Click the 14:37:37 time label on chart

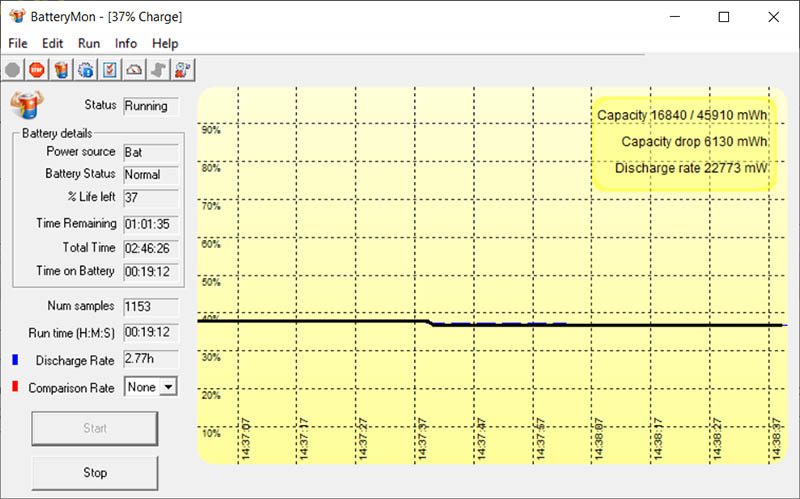coord(422,439)
